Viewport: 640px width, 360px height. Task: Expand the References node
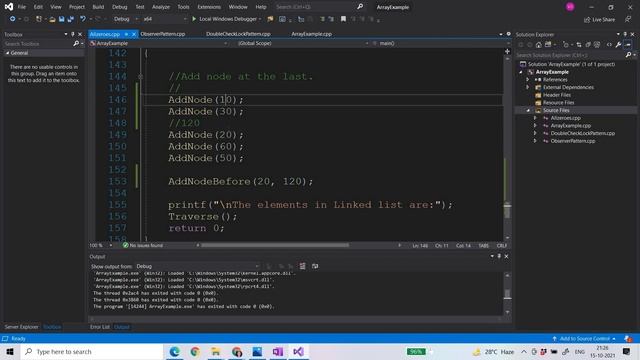point(528,80)
